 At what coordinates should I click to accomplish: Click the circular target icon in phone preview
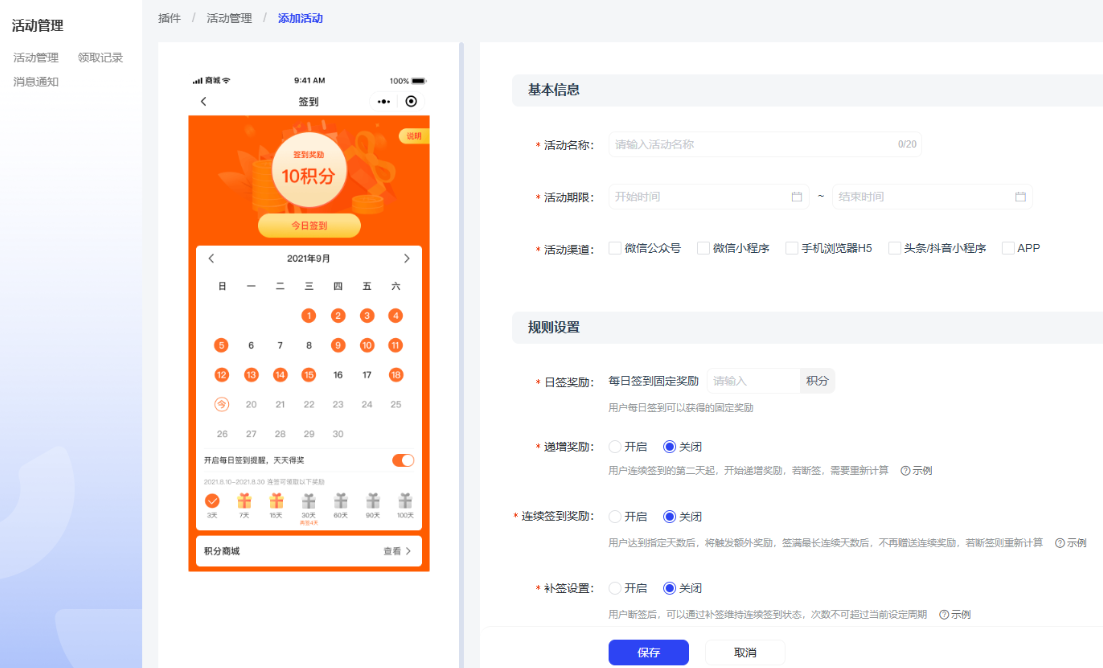[411, 101]
